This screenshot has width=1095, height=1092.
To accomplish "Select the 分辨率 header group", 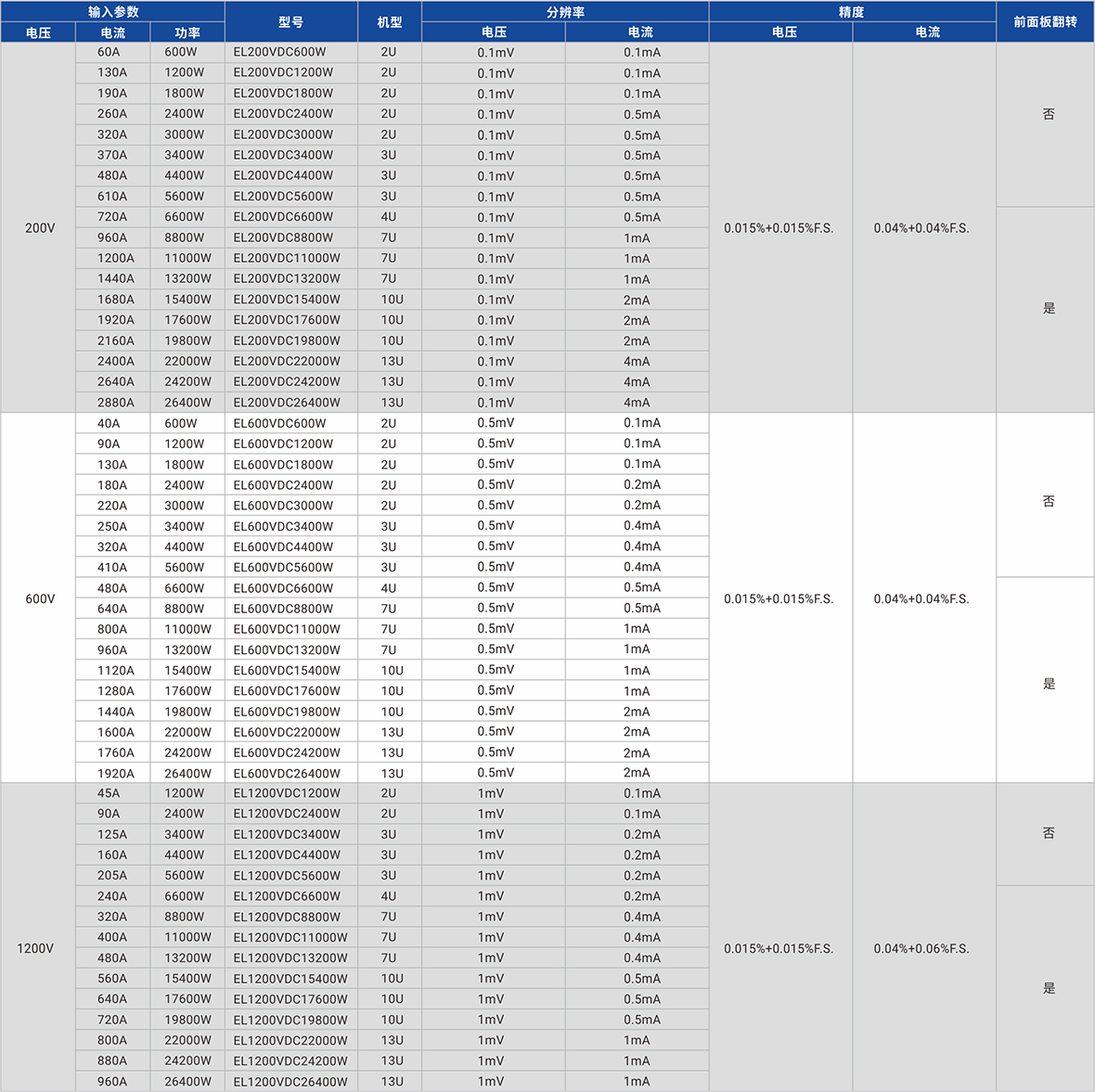I will [565, 12].
